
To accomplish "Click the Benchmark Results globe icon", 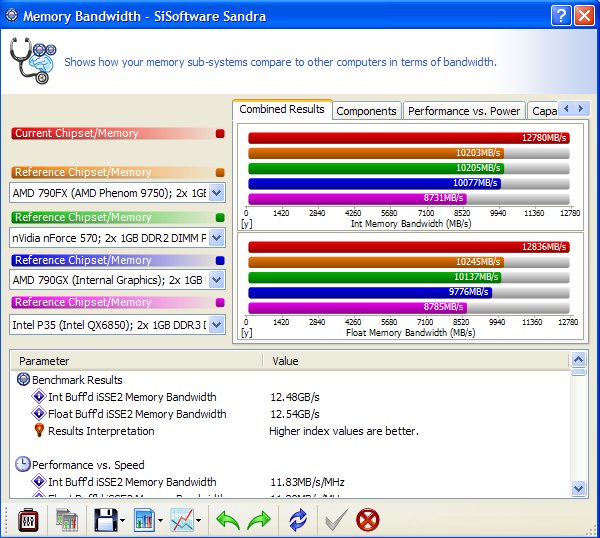I will pos(24,379).
